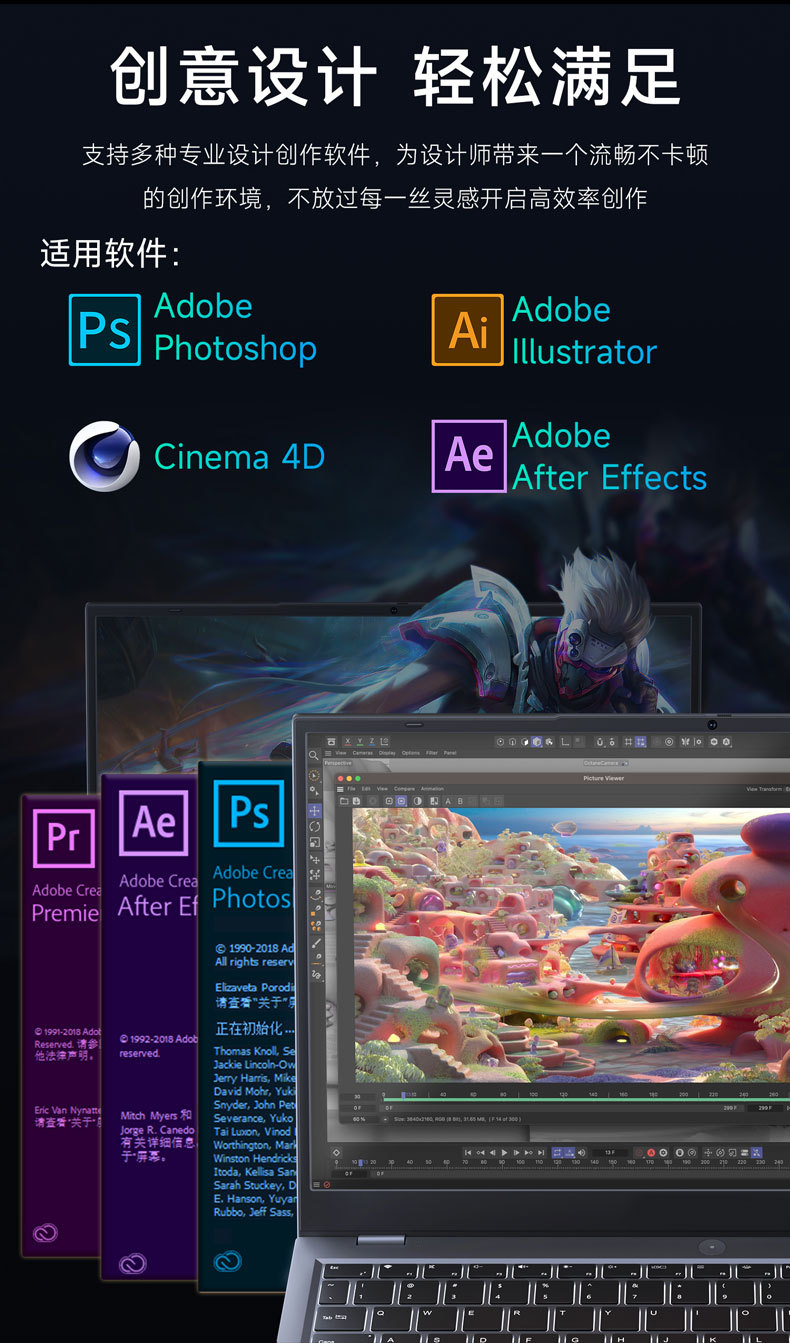Click the frame marker on Picture Viewer timeline

404,1094
